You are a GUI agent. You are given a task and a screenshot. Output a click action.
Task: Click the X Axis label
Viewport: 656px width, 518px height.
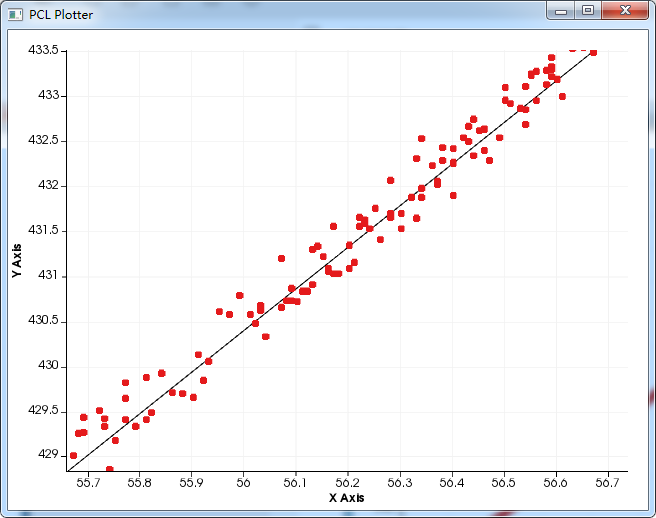tap(346, 498)
